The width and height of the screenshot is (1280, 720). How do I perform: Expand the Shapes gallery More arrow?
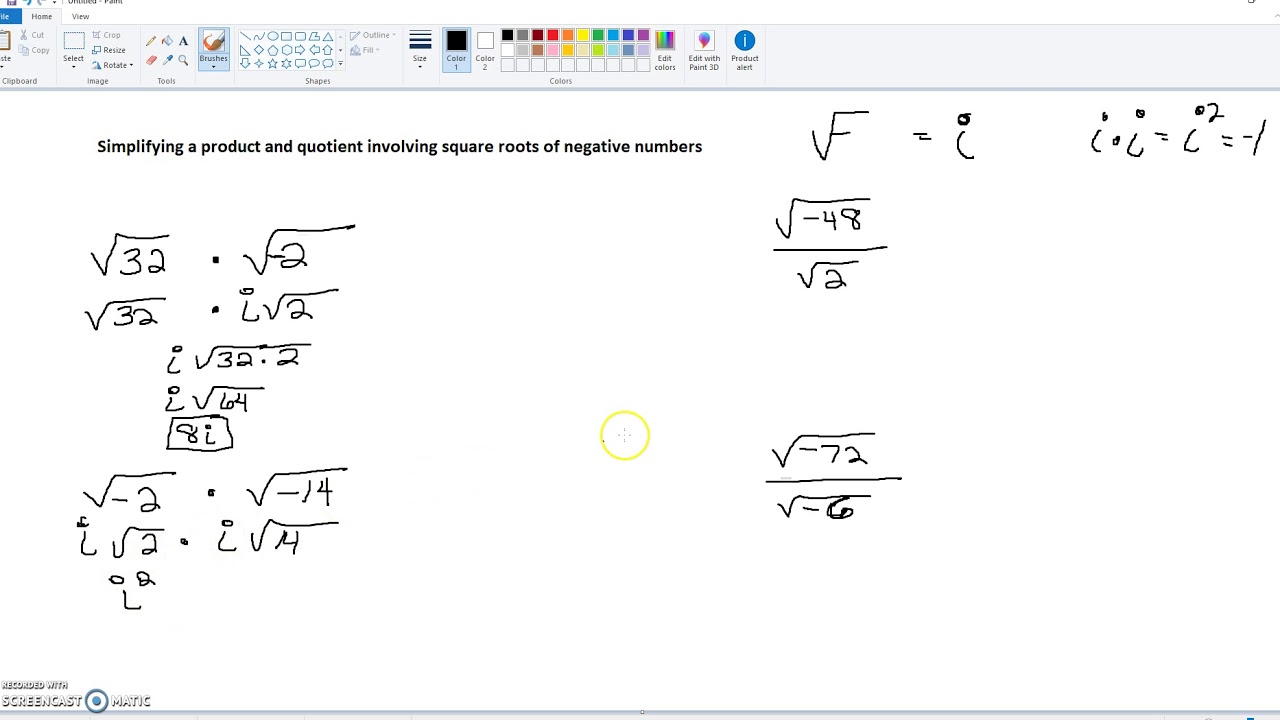(340, 63)
